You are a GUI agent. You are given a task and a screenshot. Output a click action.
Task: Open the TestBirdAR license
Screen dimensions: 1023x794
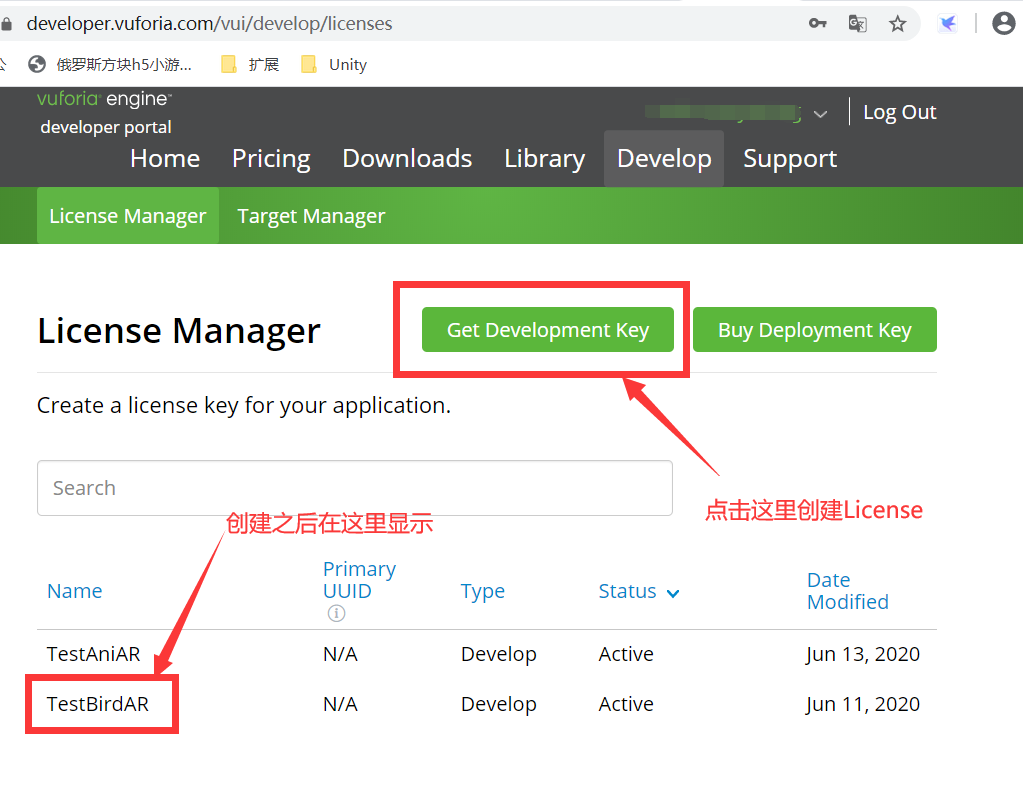point(98,704)
